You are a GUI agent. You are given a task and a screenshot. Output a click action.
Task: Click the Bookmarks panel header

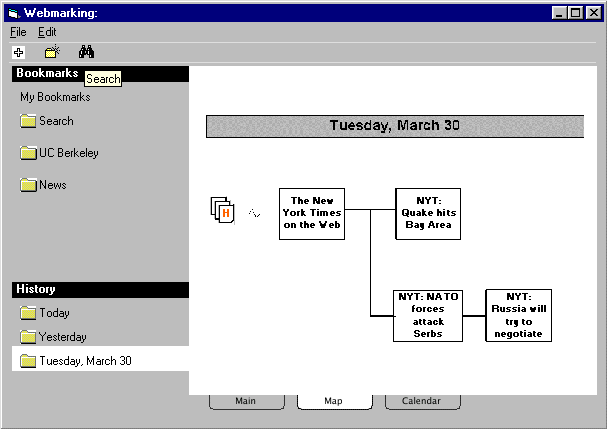point(100,74)
